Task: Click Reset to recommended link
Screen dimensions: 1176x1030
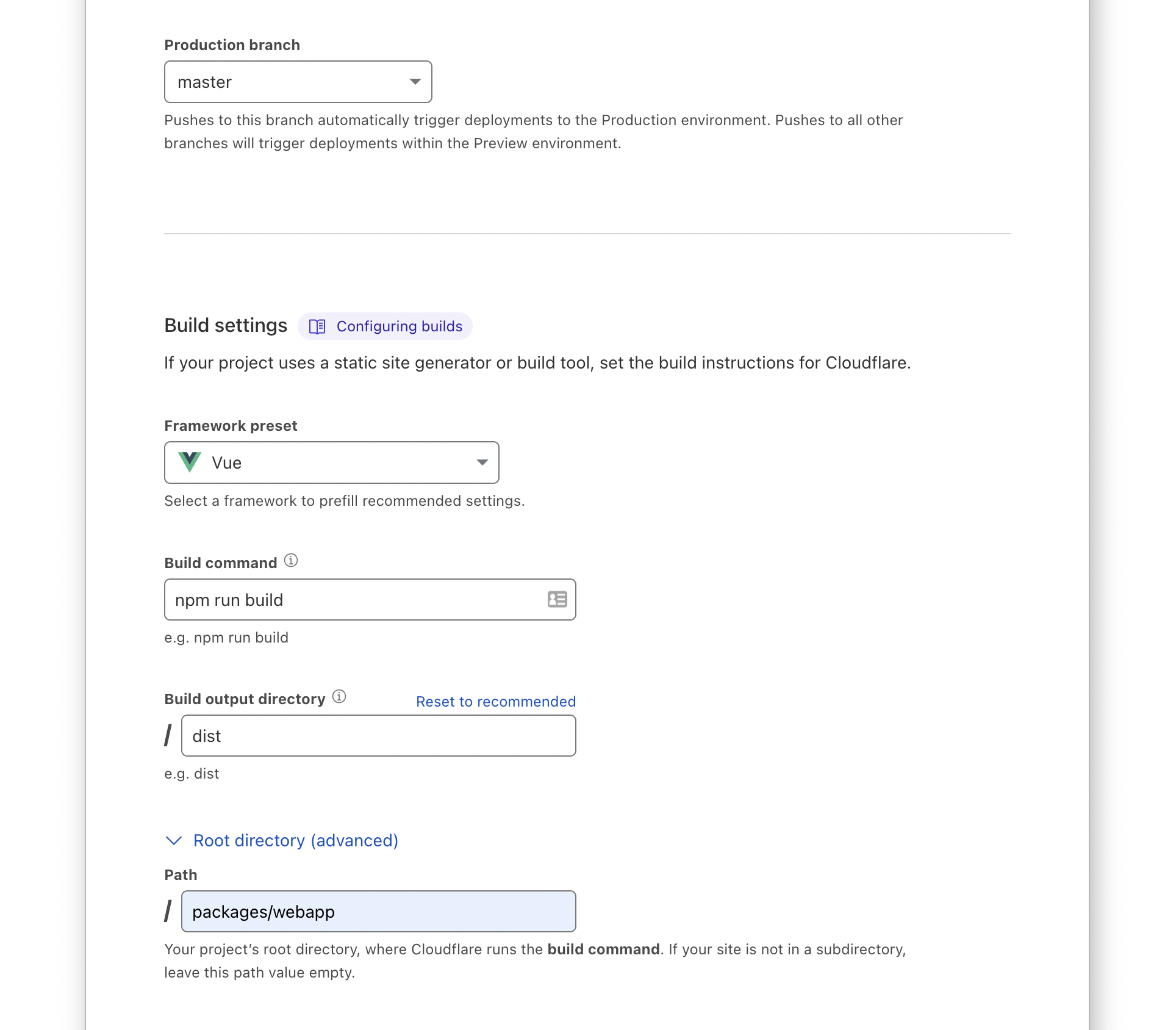Action: [x=495, y=702]
